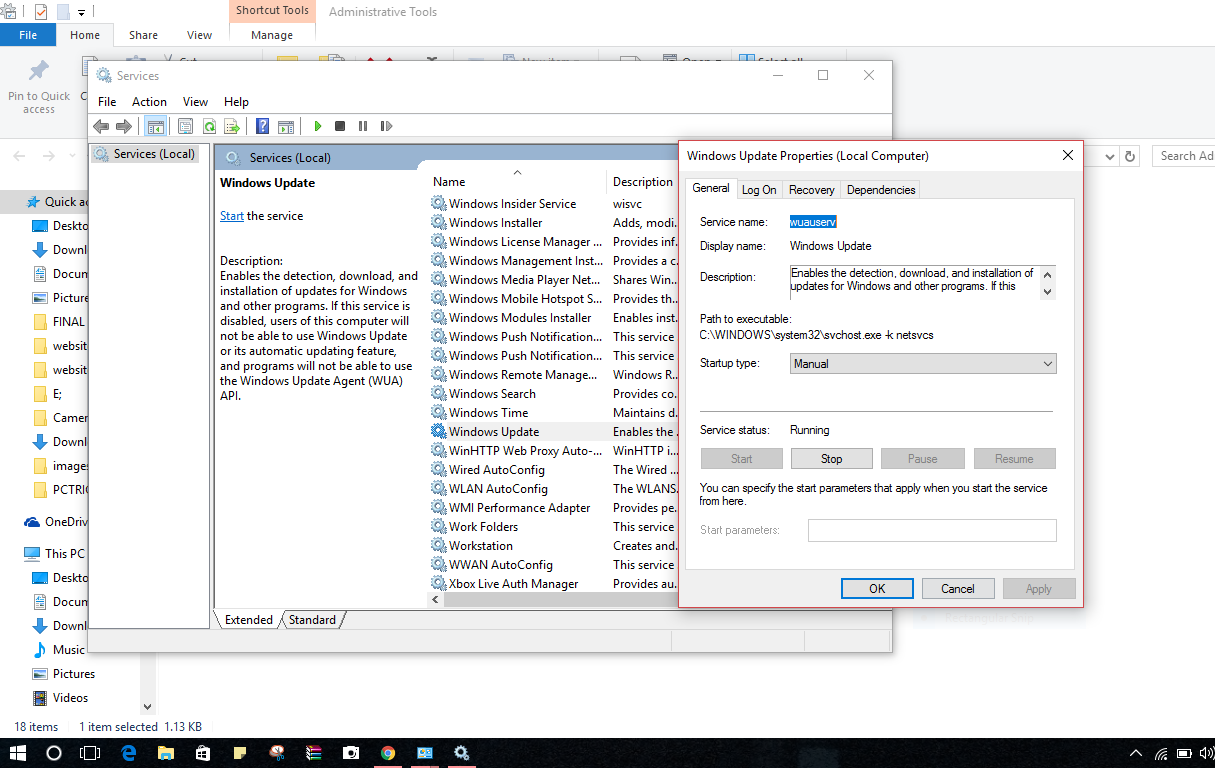The width and height of the screenshot is (1215, 768).
Task: Open the File menu in Services
Action: 107,101
